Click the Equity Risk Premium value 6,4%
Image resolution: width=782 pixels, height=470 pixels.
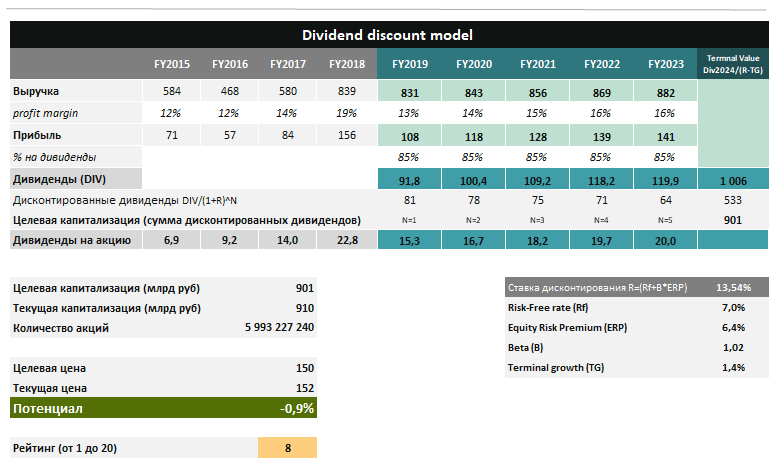pyautogui.click(x=733, y=327)
